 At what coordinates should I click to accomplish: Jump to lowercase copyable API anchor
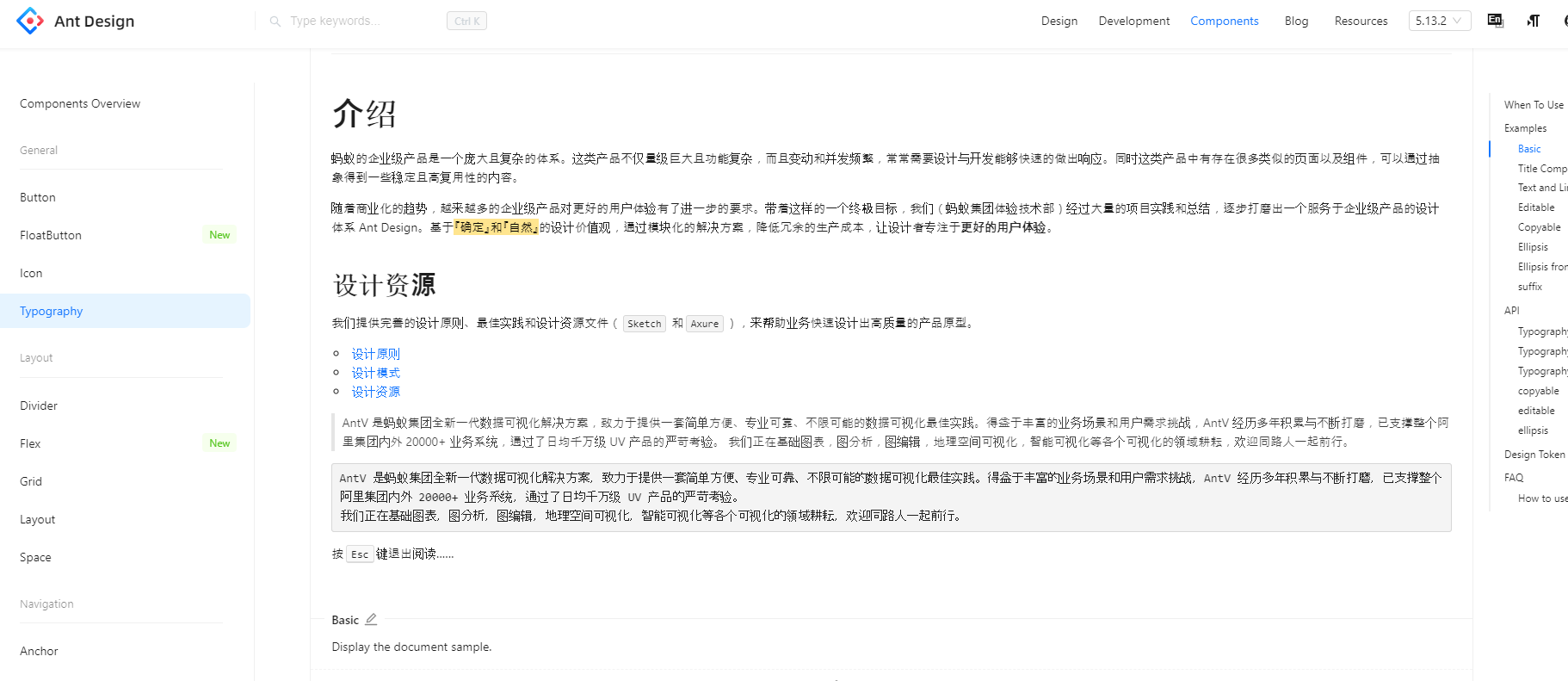pos(1538,391)
